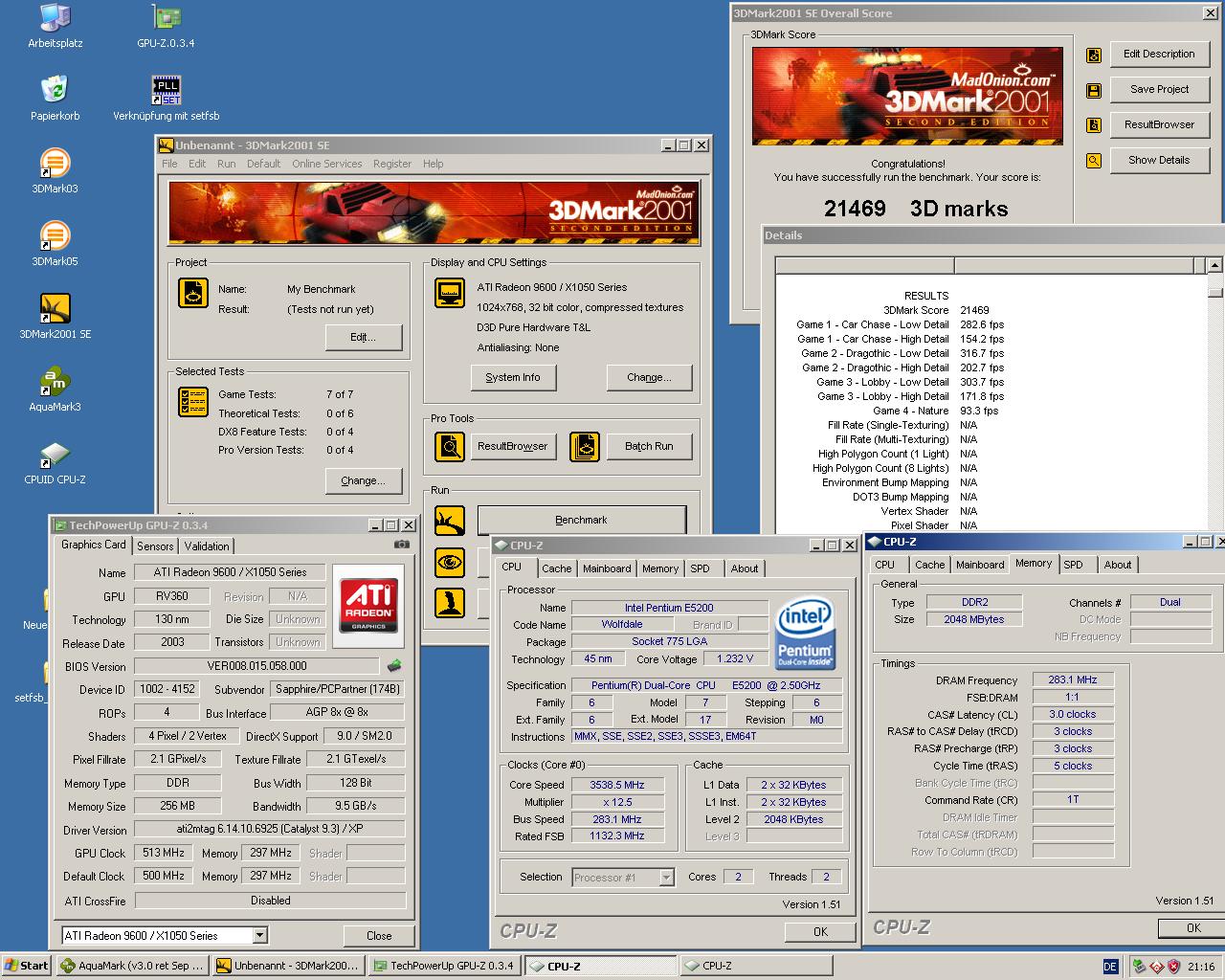Click the Selected Tests checklist icon
The height and width of the screenshot is (980, 1225).
[193, 401]
